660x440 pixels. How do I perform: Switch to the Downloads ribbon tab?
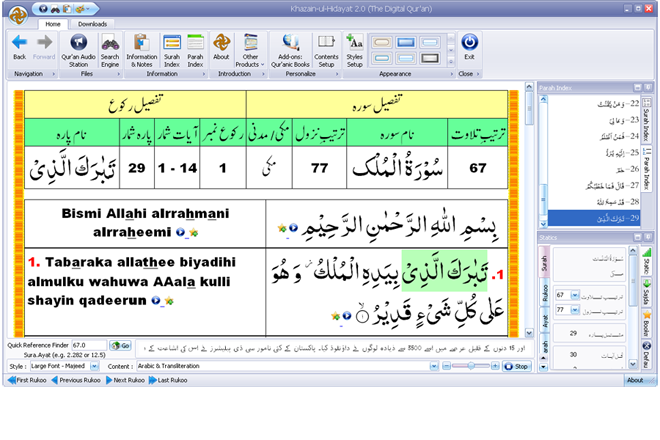[x=92, y=24]
